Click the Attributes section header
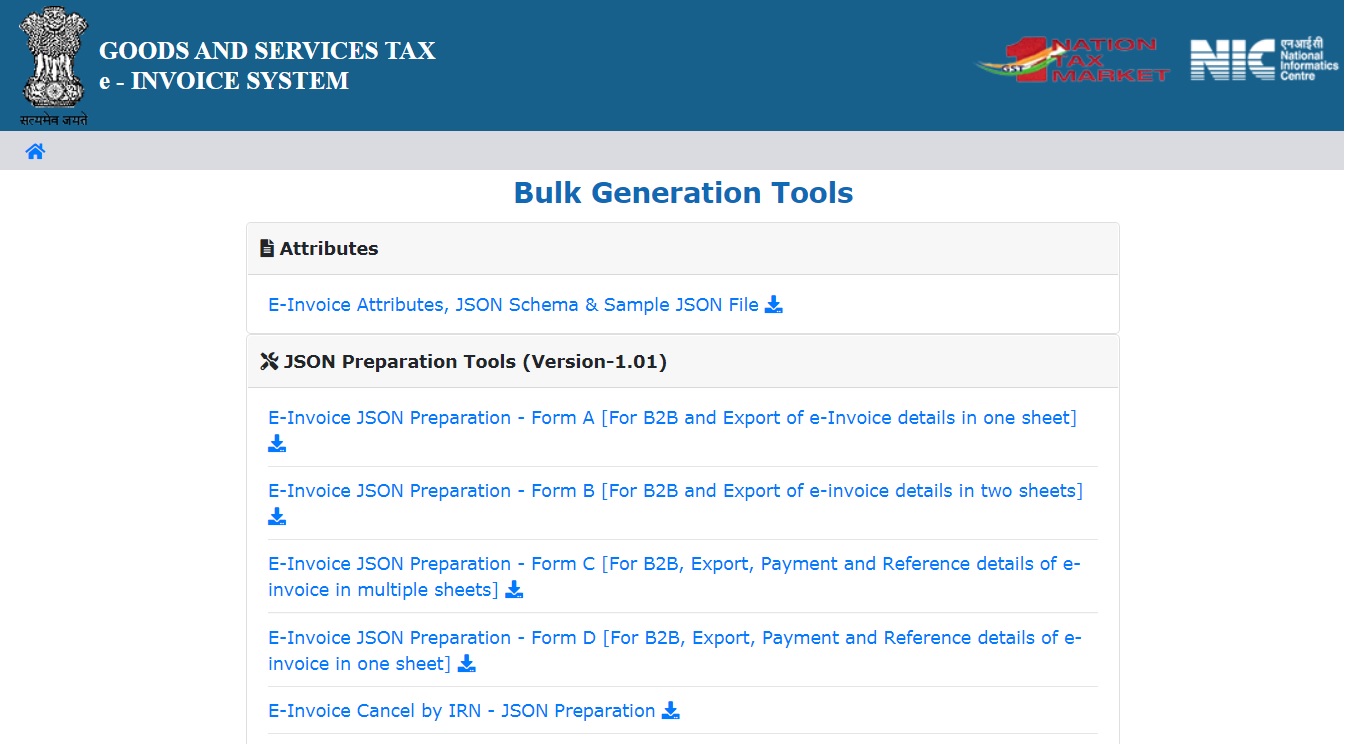 683,249
